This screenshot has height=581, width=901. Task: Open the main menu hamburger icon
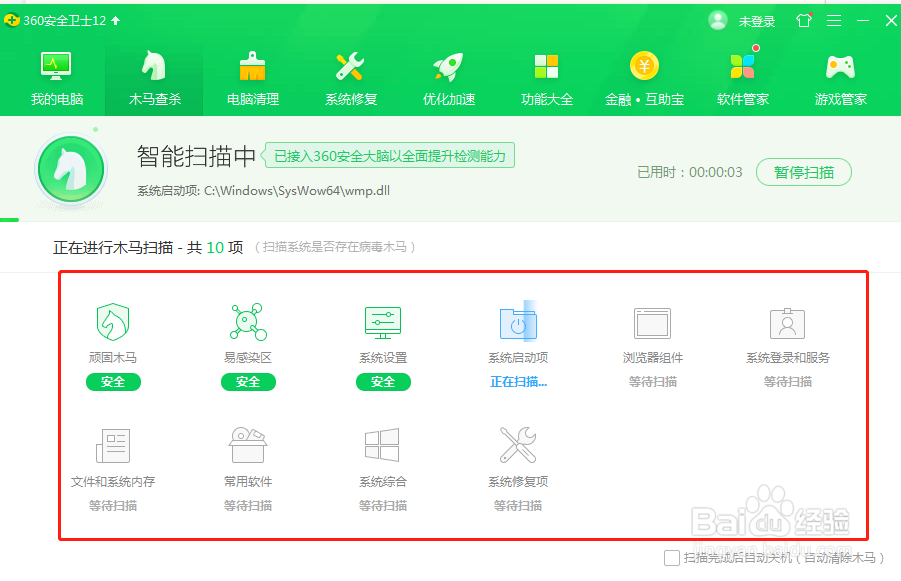click(x=834, y=21)
